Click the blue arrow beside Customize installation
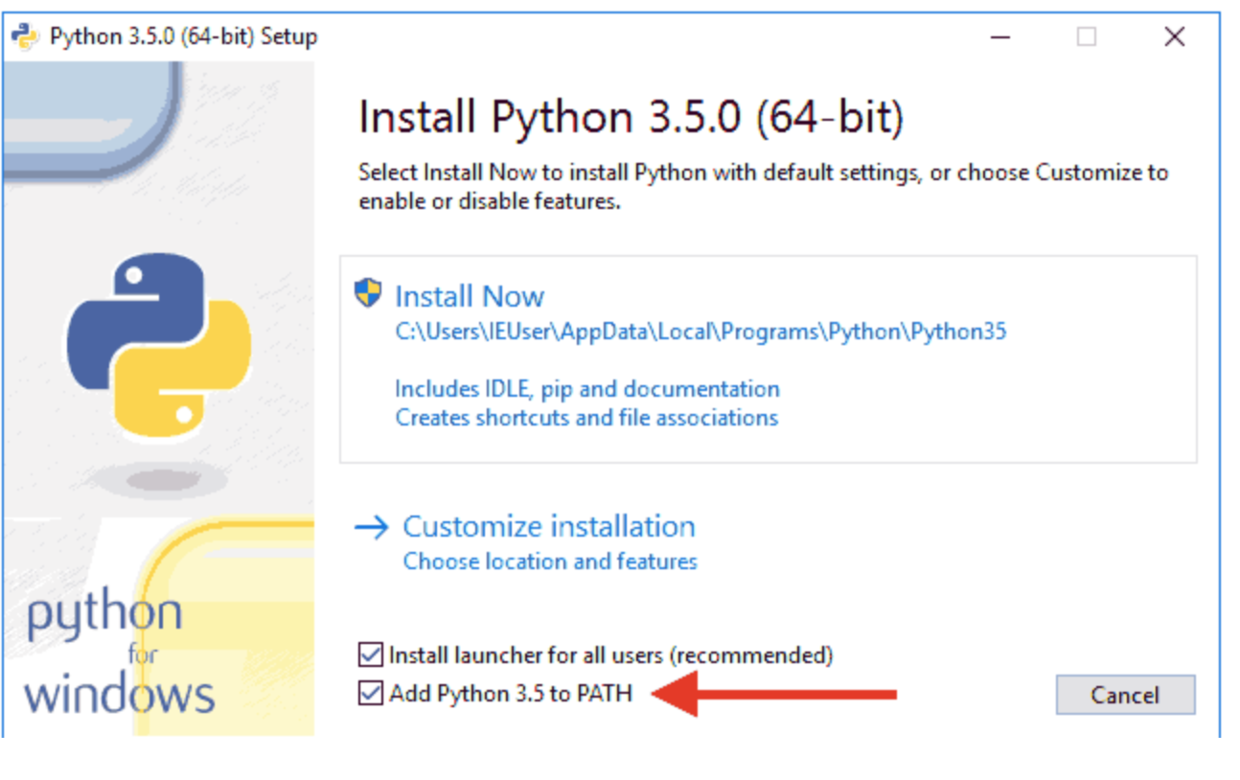The width and height of the screenshot is (1240, 780). 371,528
